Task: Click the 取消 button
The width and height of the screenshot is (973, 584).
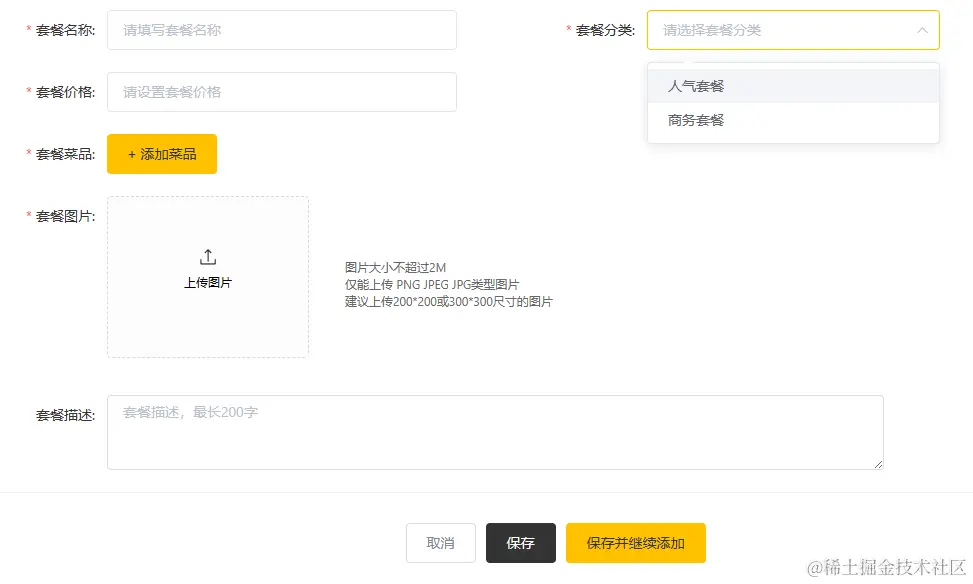Action: (441, 543)
